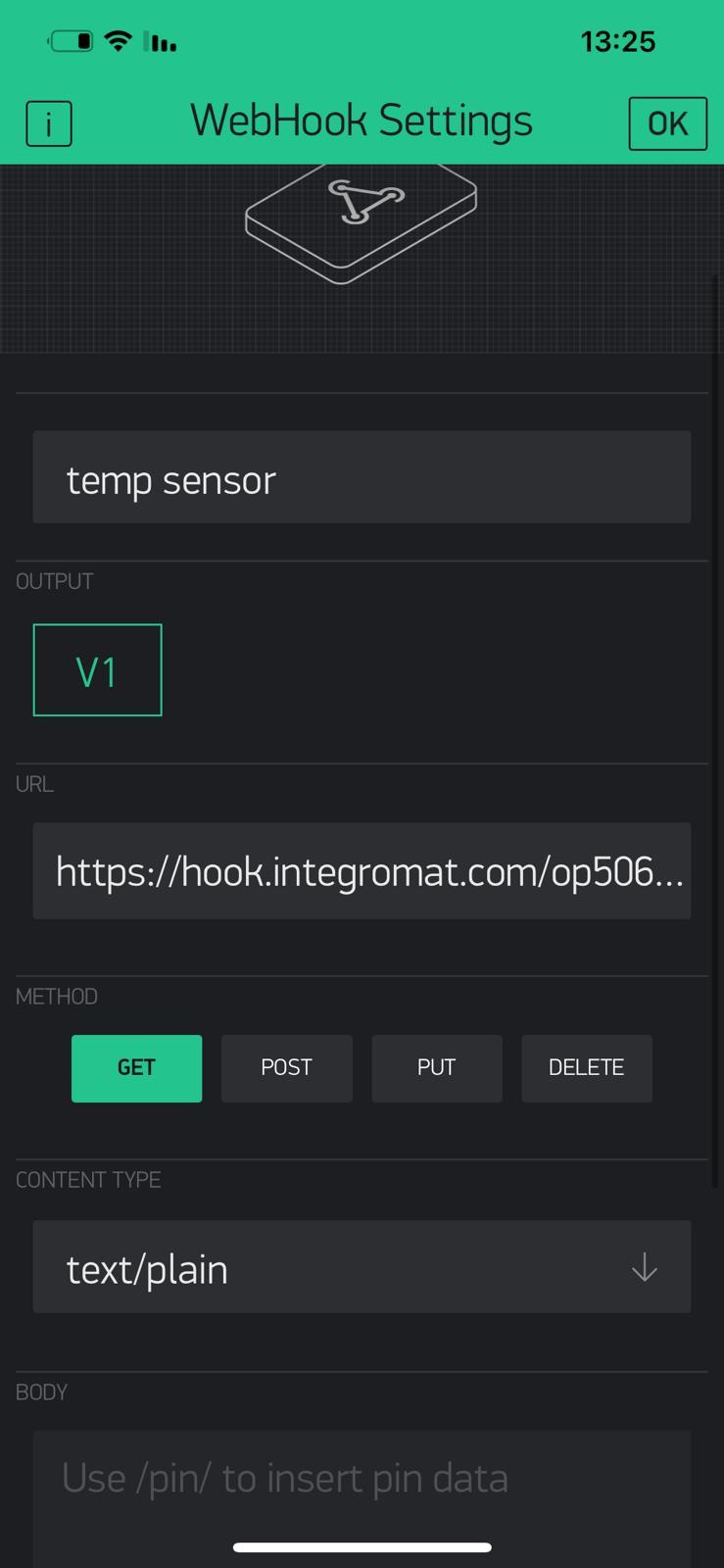
Task: Select DELETE request method
Action: pyautogui.click(x=586, y=1068)
